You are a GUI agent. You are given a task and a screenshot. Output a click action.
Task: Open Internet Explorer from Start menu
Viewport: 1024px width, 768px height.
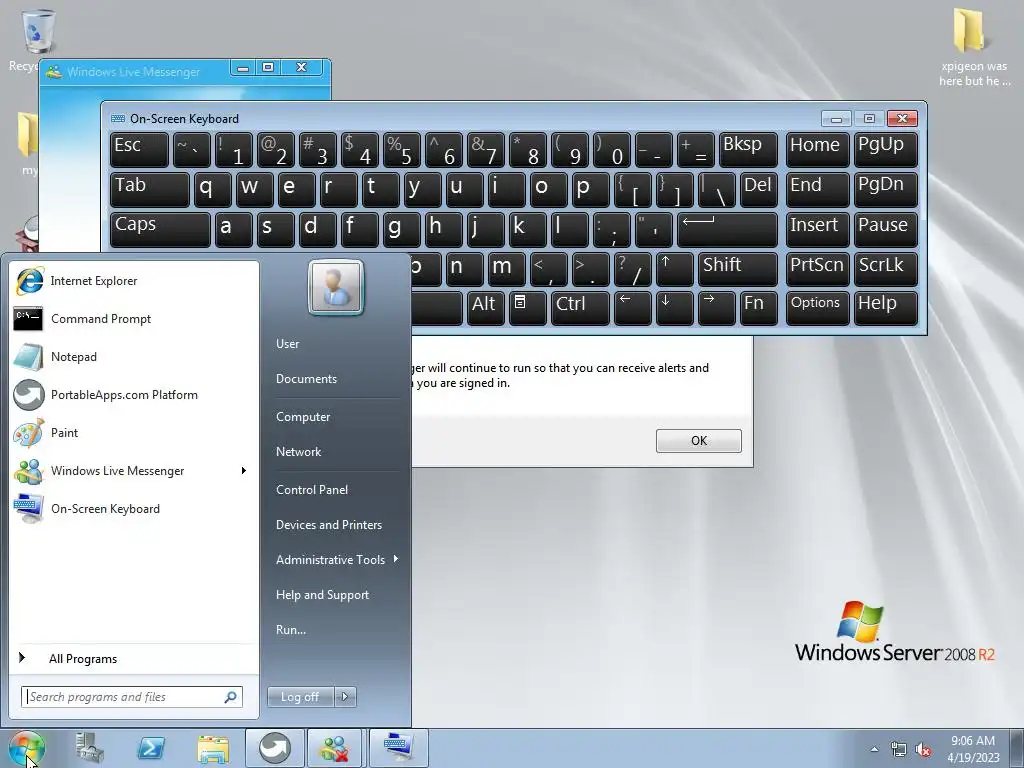point(134,281)
